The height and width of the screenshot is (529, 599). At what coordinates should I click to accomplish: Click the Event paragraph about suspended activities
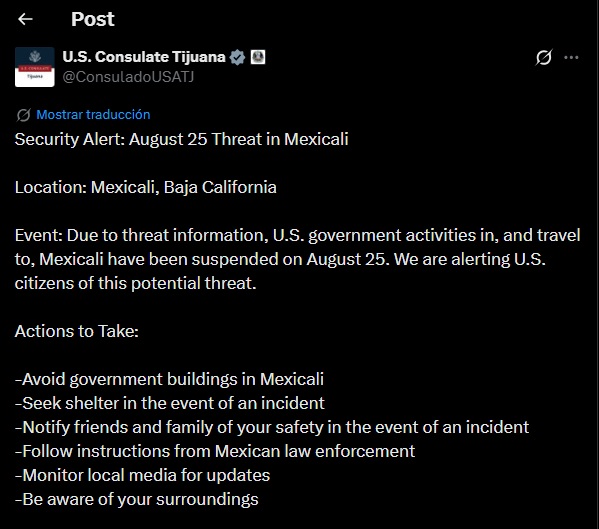coord(298,259)
